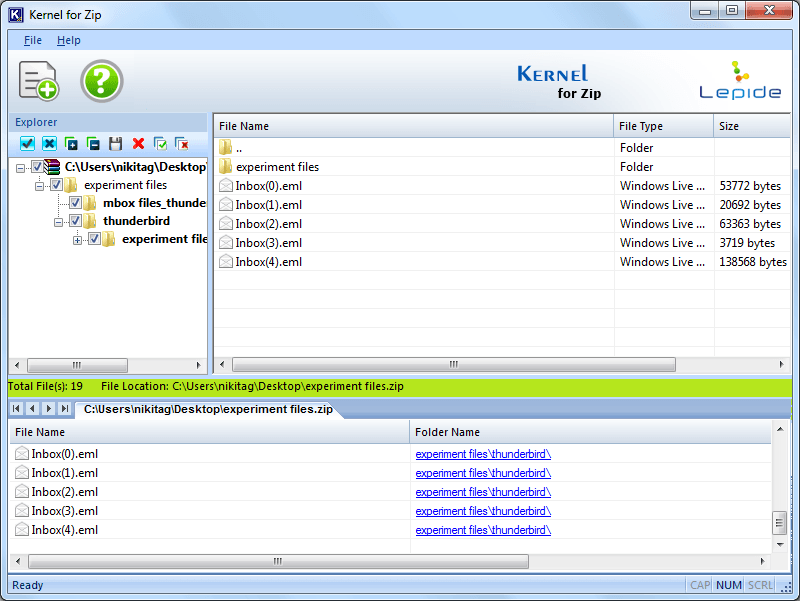Click the envelope icon of Inbox(2).eml in upper list

(x=226, y=223)
